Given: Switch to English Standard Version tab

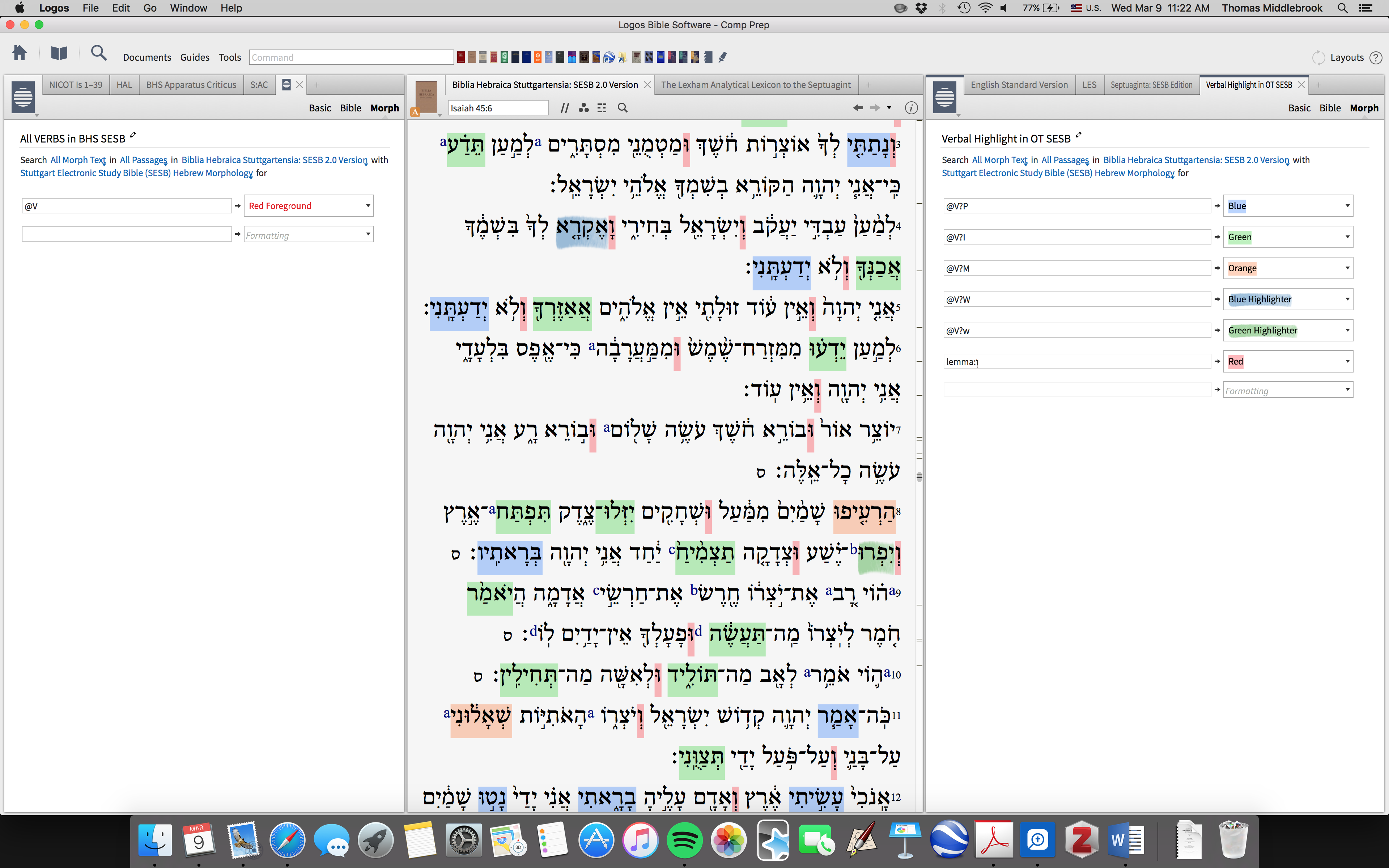Looking at the screenshot, I should (x=1019, y=85).
